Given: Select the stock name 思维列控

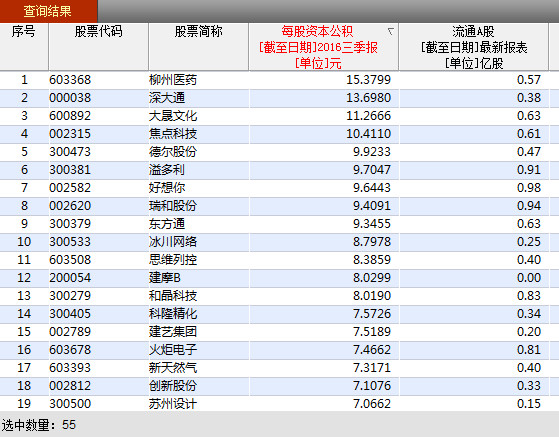Looking at the screenshot, I should click(x=173, y=260).
